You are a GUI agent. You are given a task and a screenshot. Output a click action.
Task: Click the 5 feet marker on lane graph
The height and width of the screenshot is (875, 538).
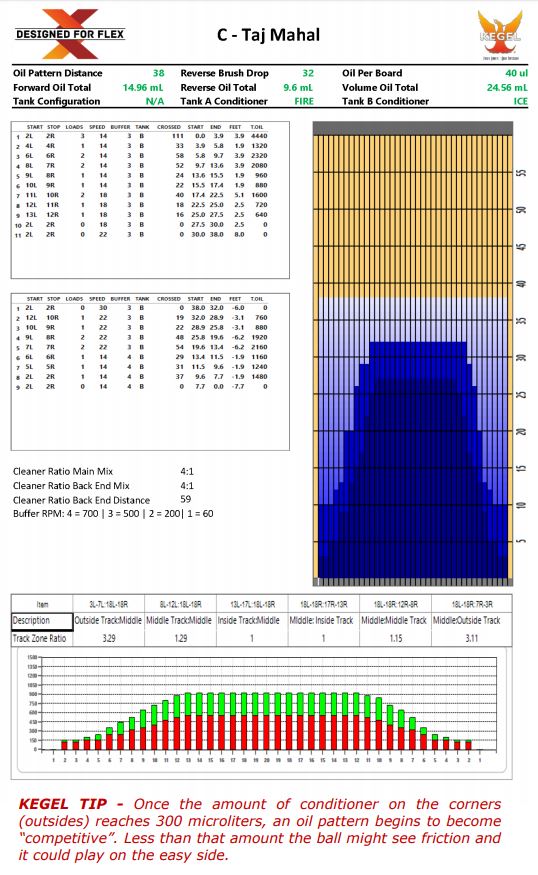point(521,541)
